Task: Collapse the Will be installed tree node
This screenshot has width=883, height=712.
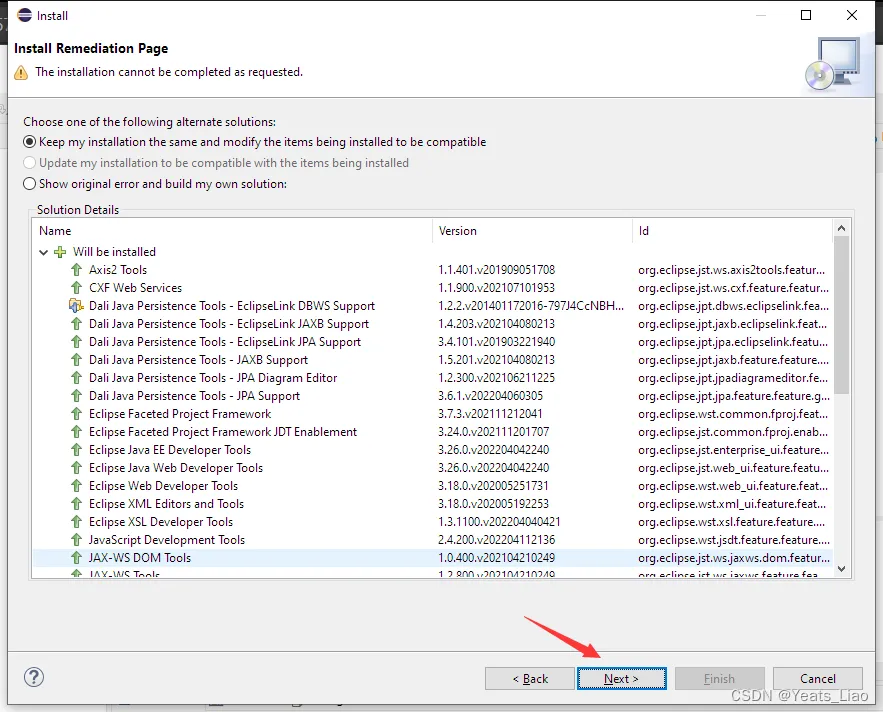Action: [x=43, y=252]
